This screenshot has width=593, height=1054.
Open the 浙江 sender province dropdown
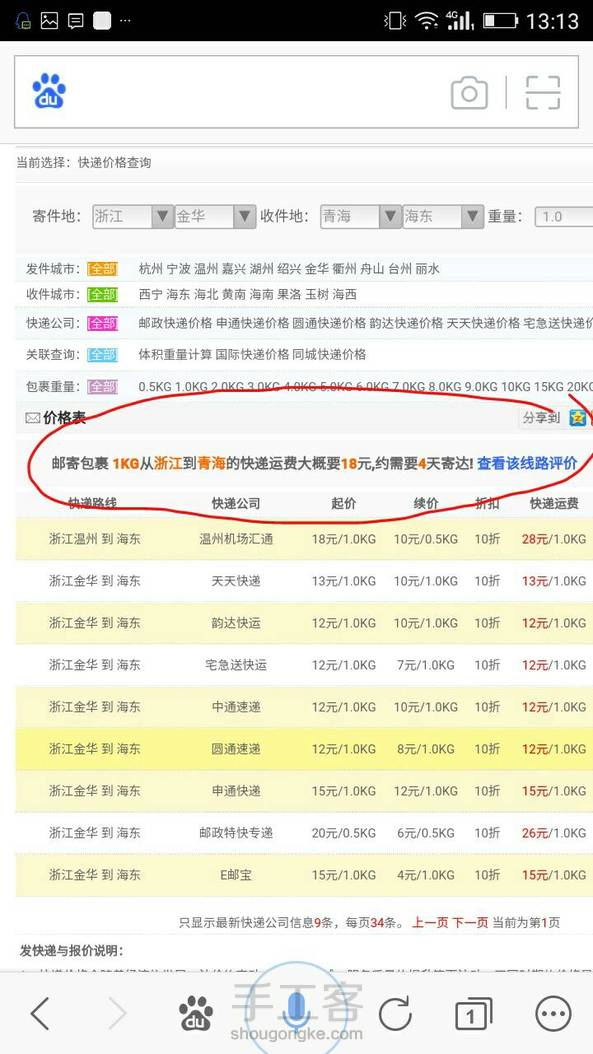coord(132,216)
